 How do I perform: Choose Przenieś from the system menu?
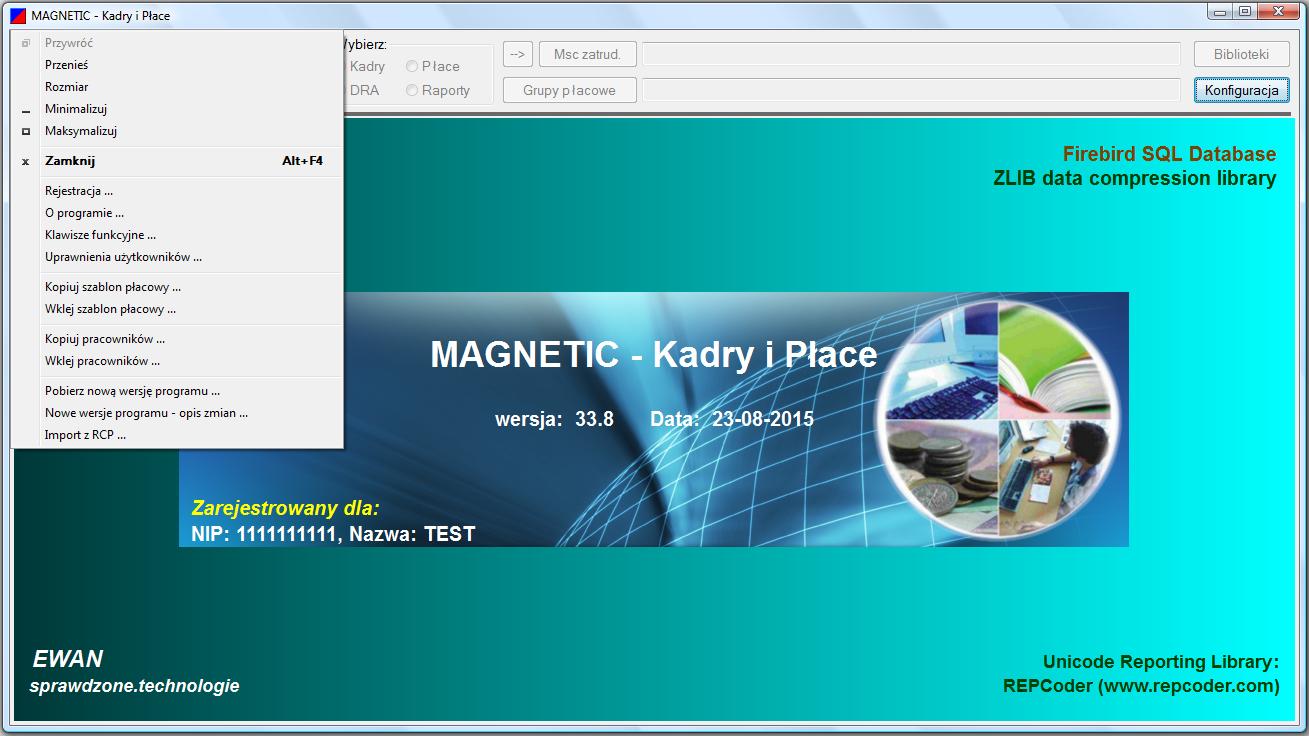[177, 65]
